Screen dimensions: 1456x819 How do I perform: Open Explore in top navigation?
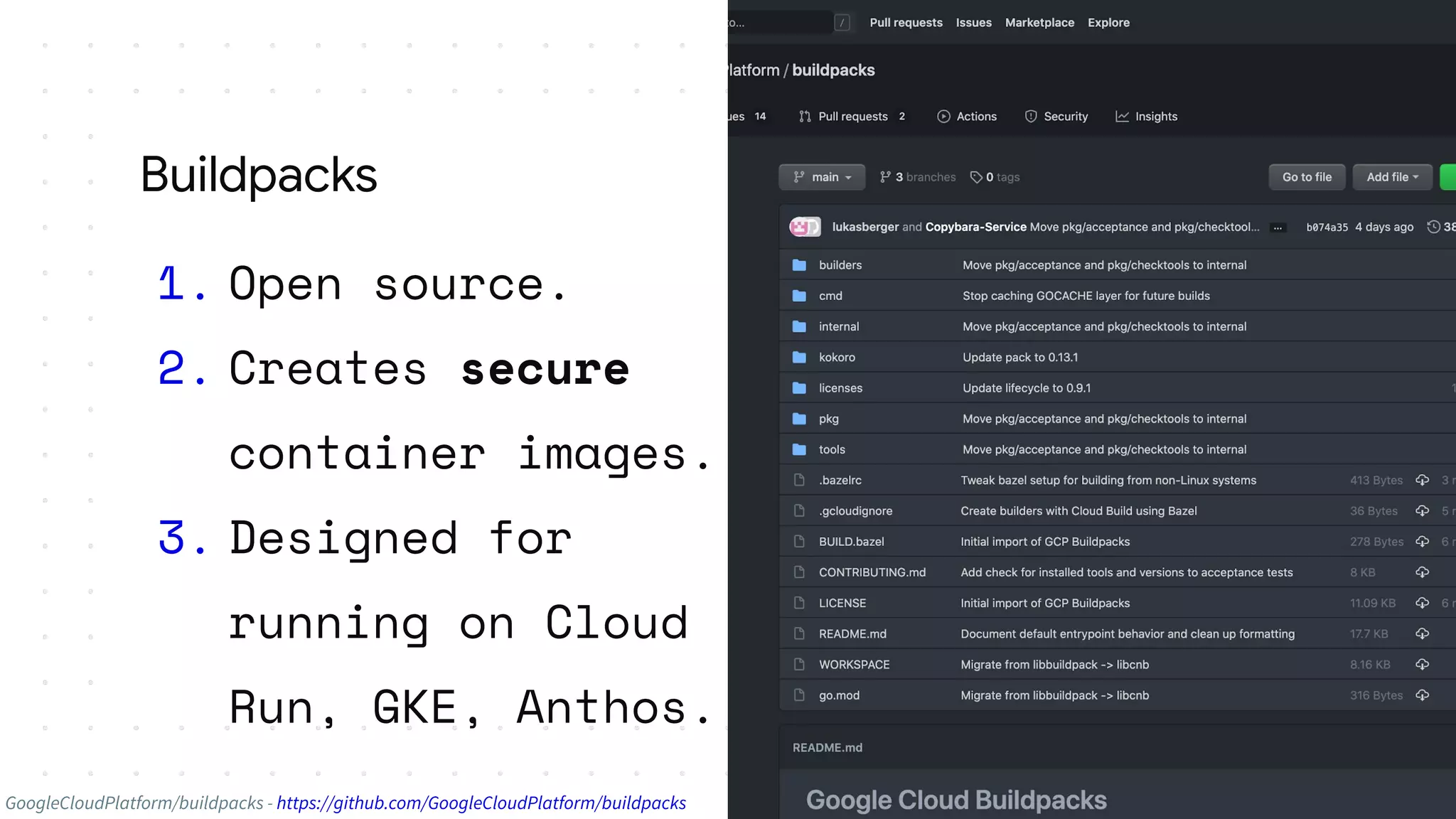coord(1108,23)
